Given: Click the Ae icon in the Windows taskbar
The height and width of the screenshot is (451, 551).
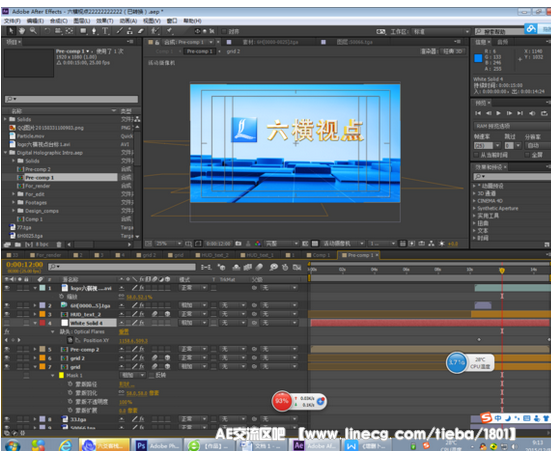Looking at the screenshot, I should coord(298,445).
